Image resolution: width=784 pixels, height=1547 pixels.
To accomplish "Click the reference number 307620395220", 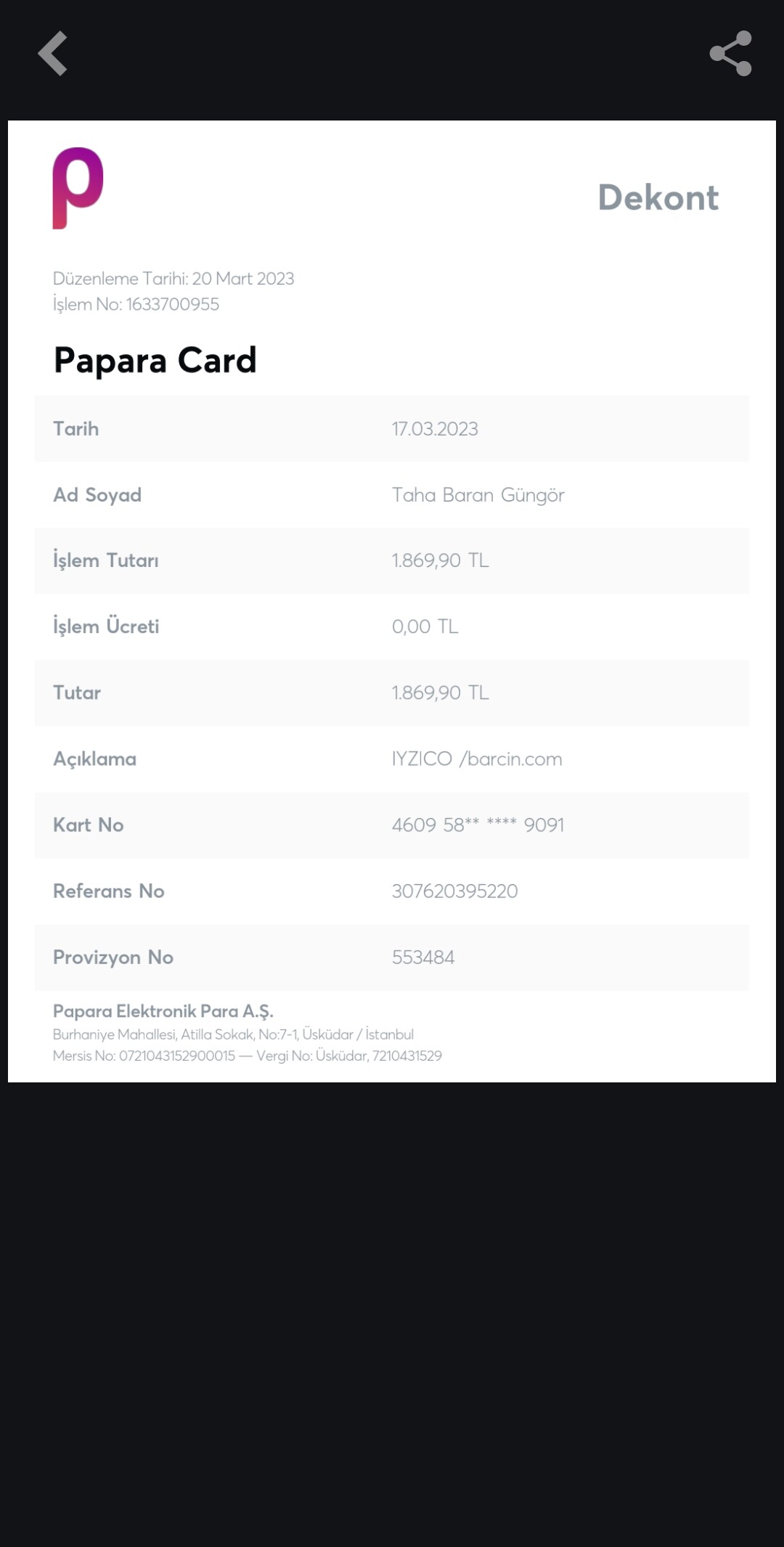I will (454, 891).
